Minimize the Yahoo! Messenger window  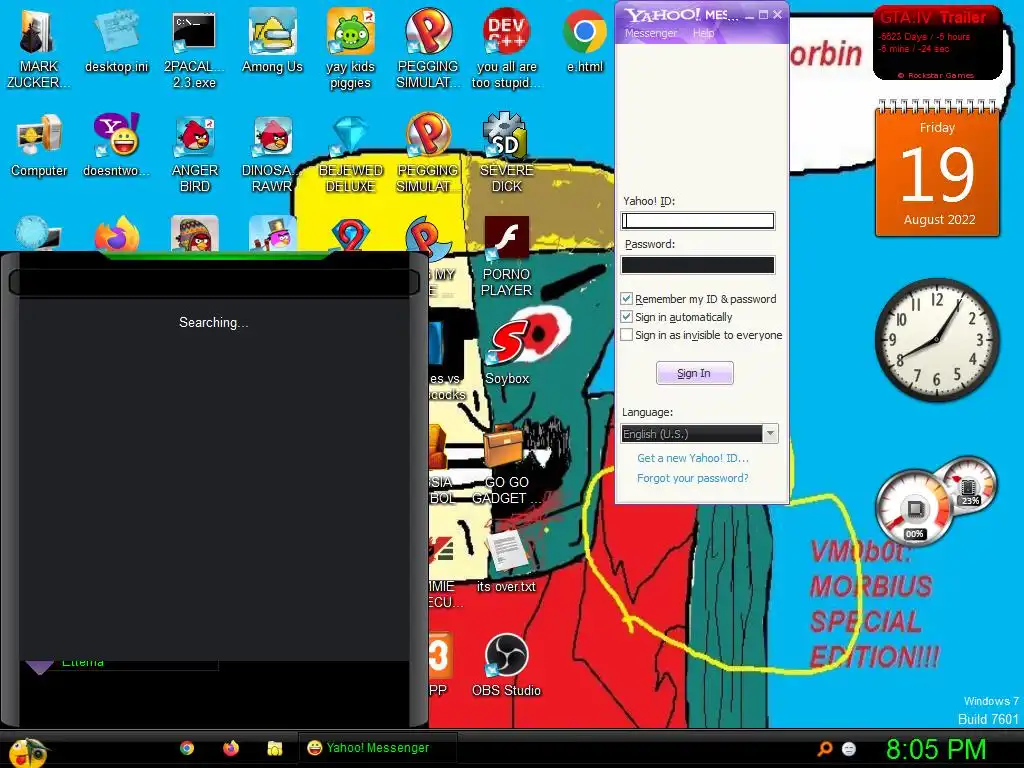coord(749,15)
